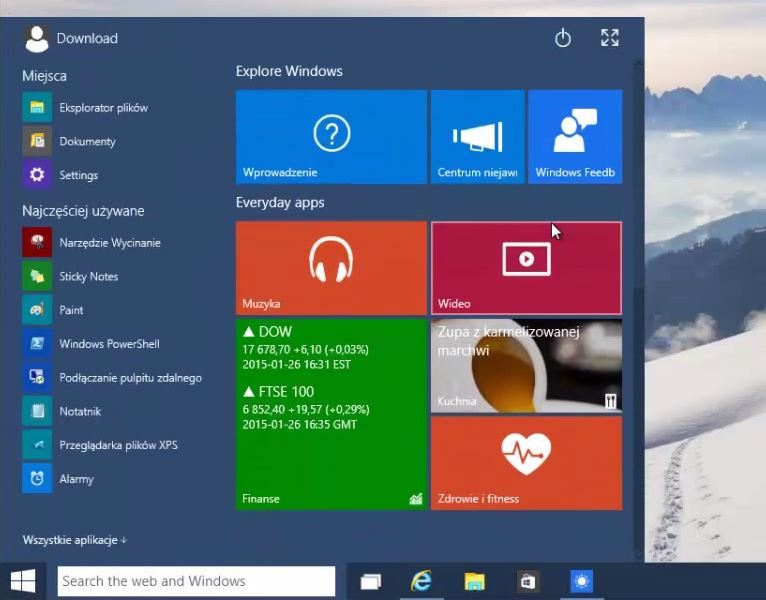Viewport: 766px width, 600px height.
Task: Click the Dokumenty folder icon
Action: (37, 141)
